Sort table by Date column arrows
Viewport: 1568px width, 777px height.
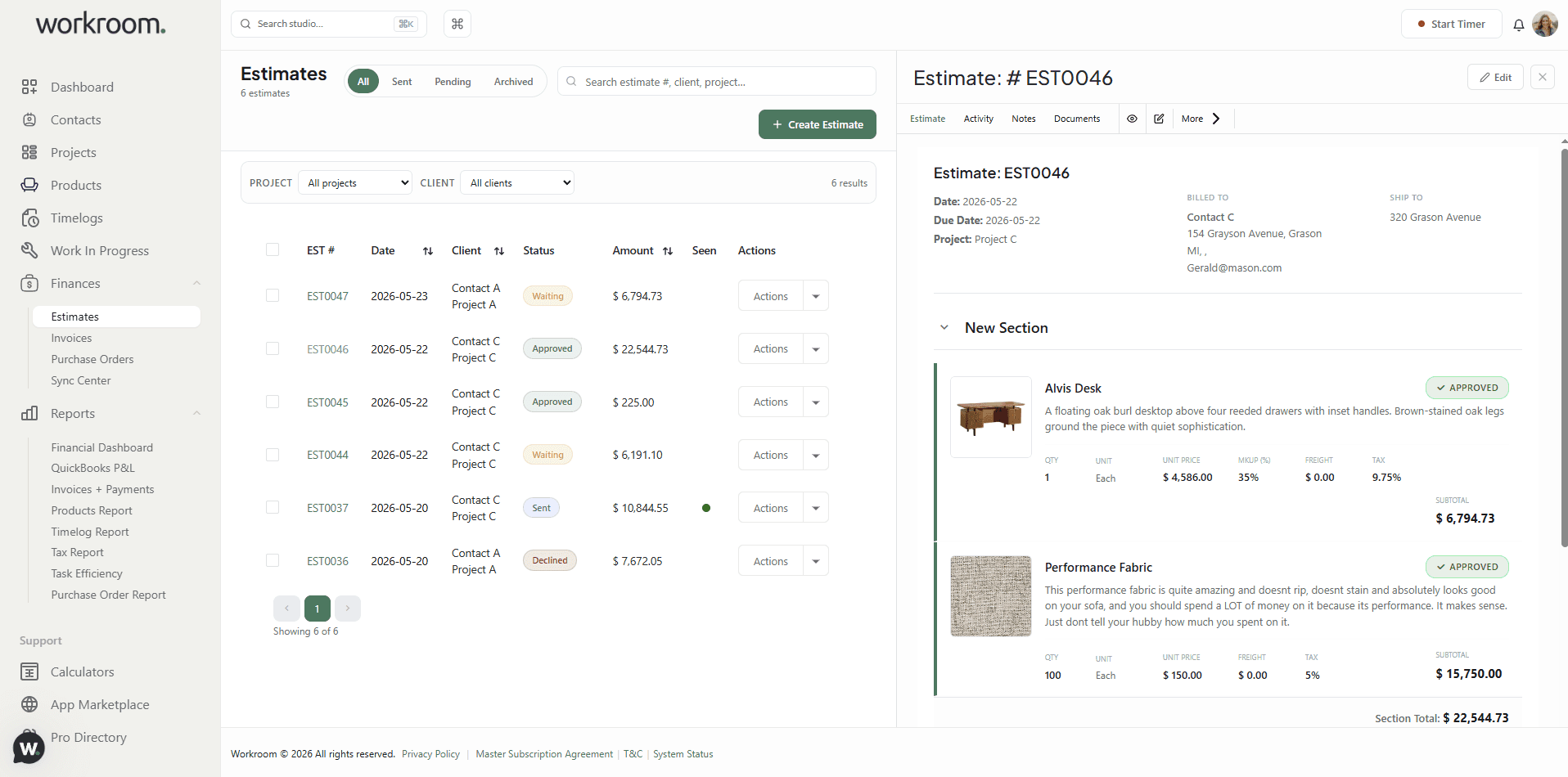pos(428,251)
